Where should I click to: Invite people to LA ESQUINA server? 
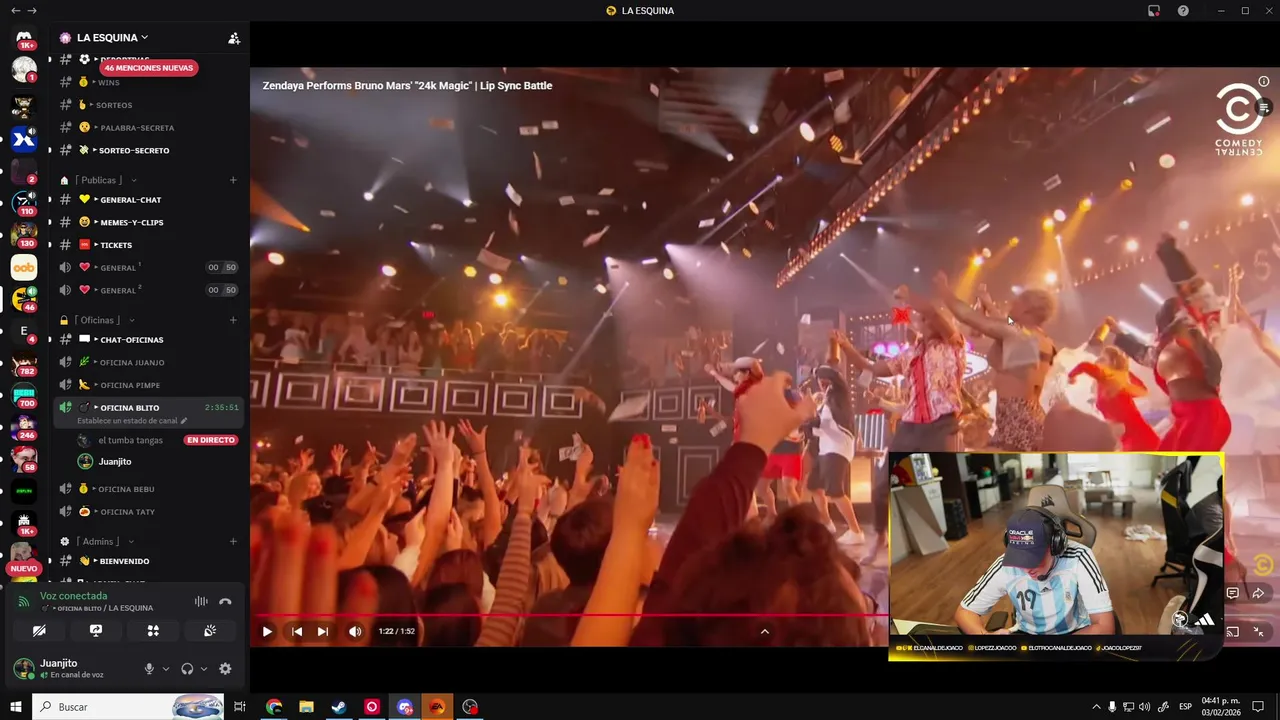point(234,38)
